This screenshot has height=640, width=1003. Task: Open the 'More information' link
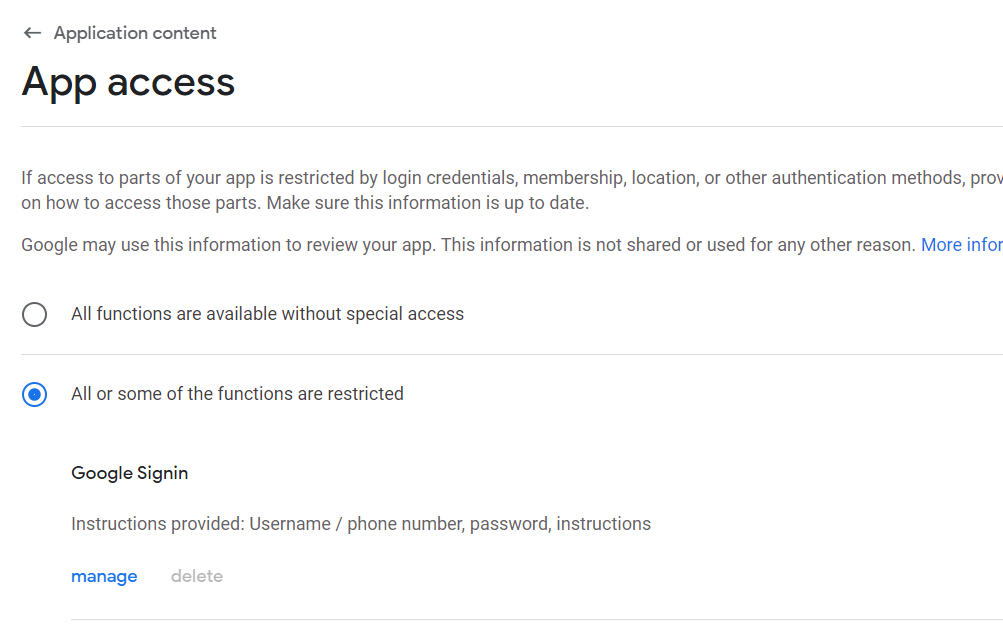[x=961, y=245]
